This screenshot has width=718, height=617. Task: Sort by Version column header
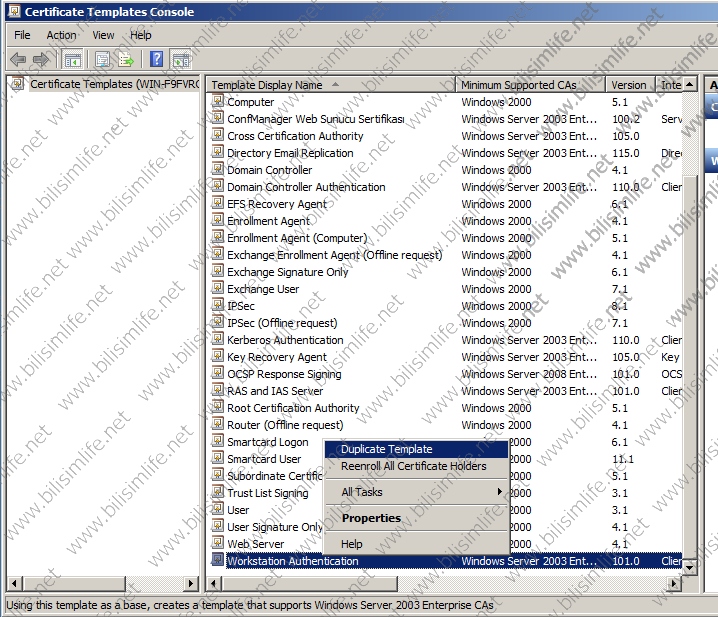(630, 85)
